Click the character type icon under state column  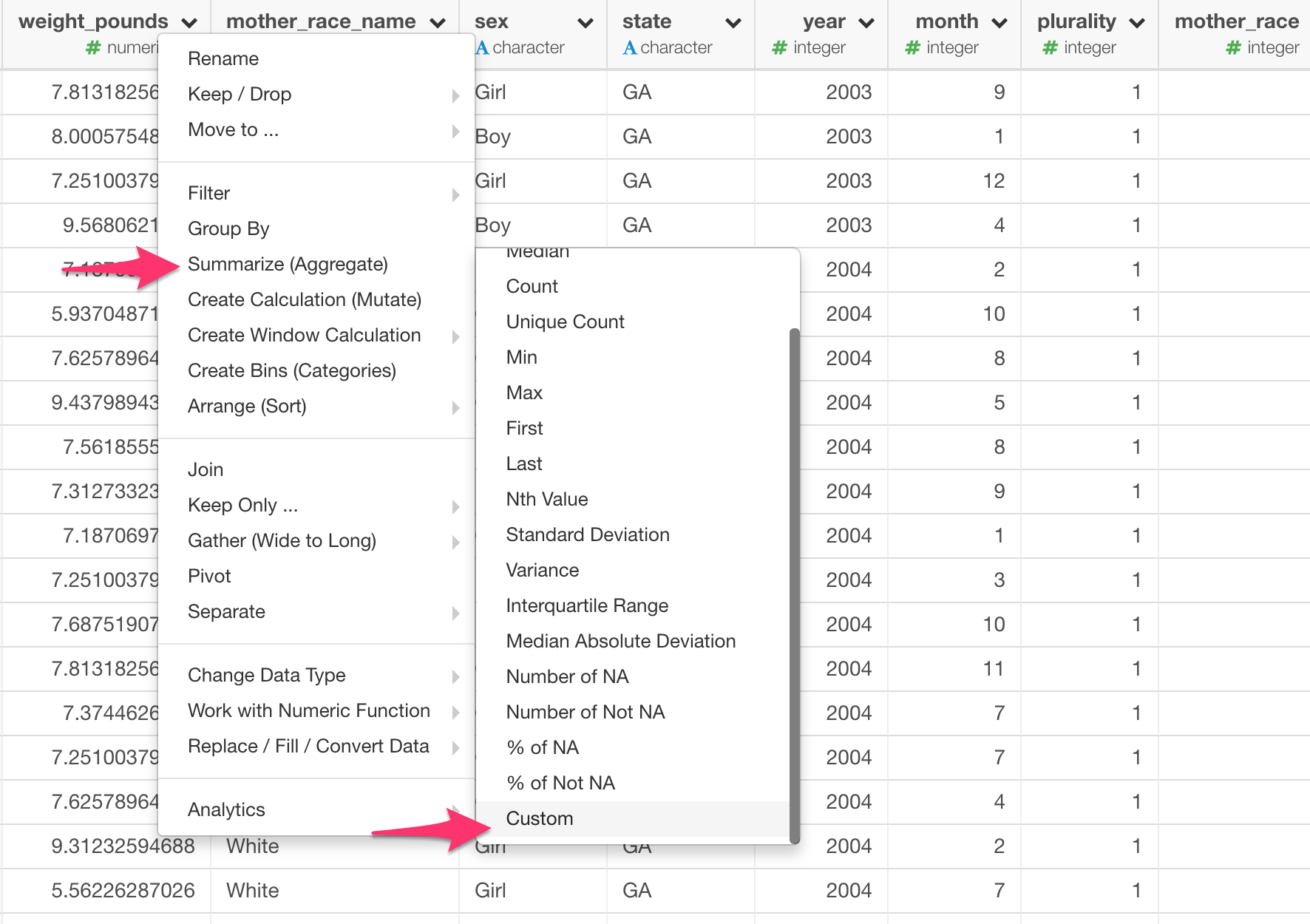click(630, 48)
